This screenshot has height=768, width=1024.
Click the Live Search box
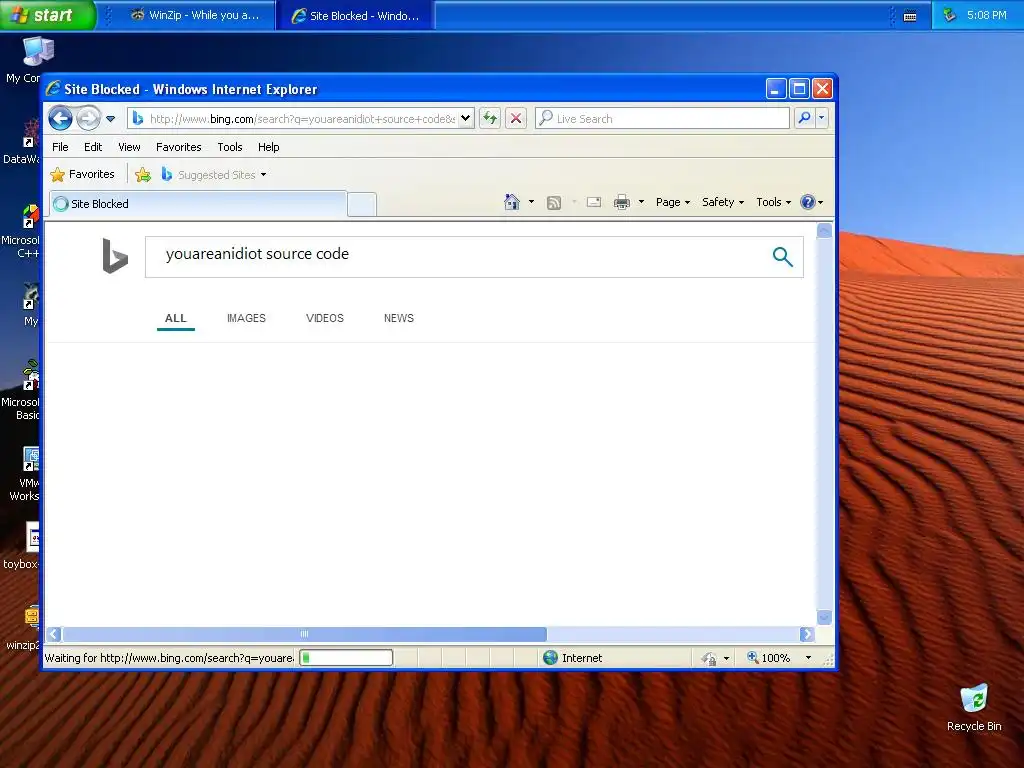click(662, 118)
